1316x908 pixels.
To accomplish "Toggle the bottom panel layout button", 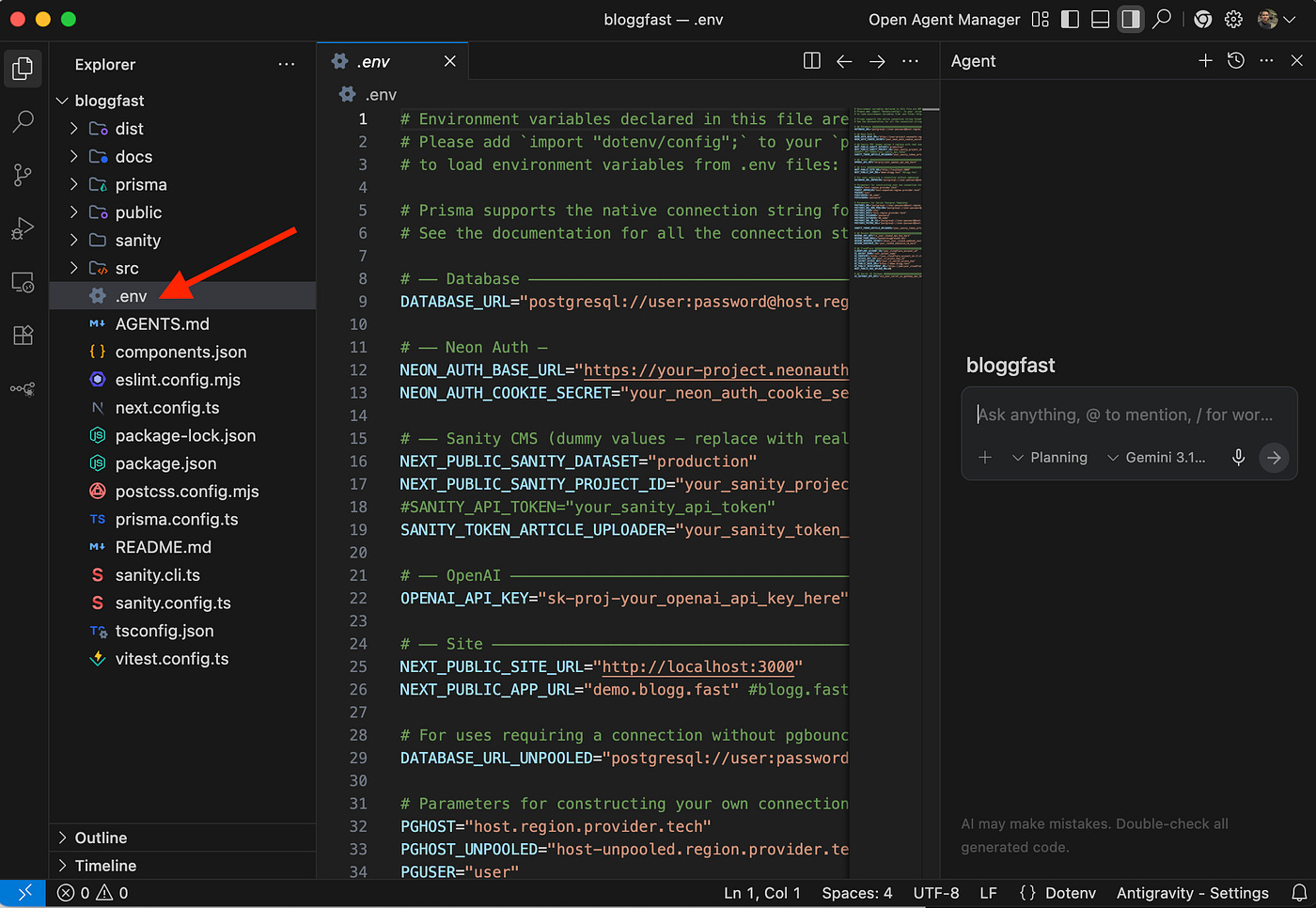I will click(x=1100, y=20).
